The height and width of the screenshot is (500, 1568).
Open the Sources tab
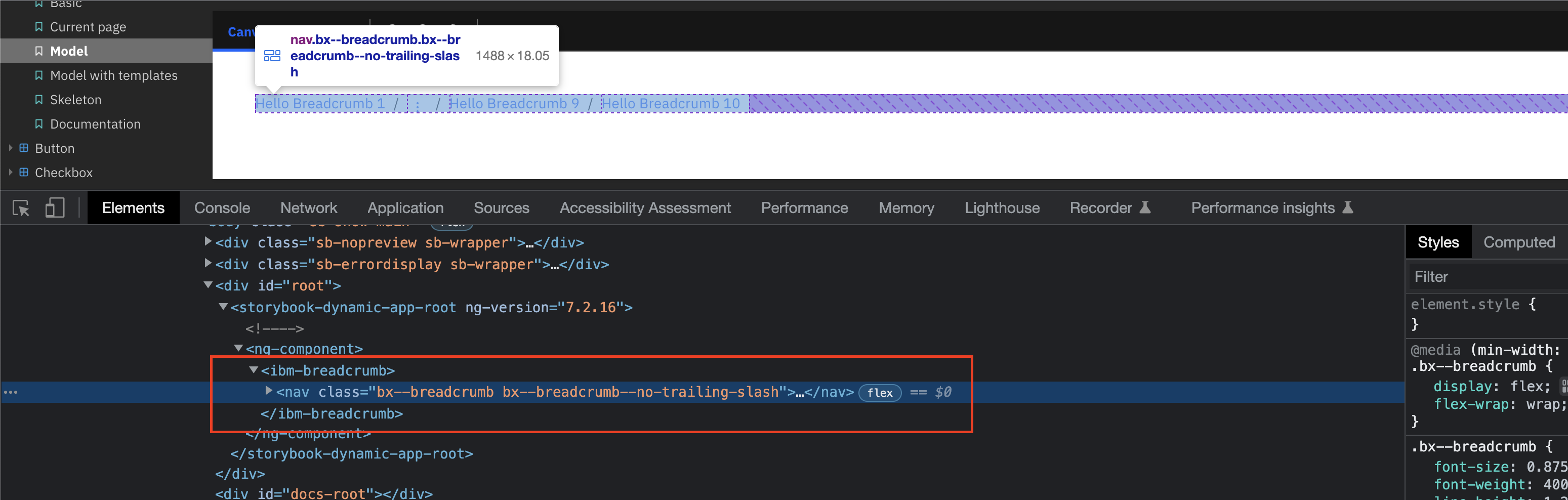coord(502,208)
